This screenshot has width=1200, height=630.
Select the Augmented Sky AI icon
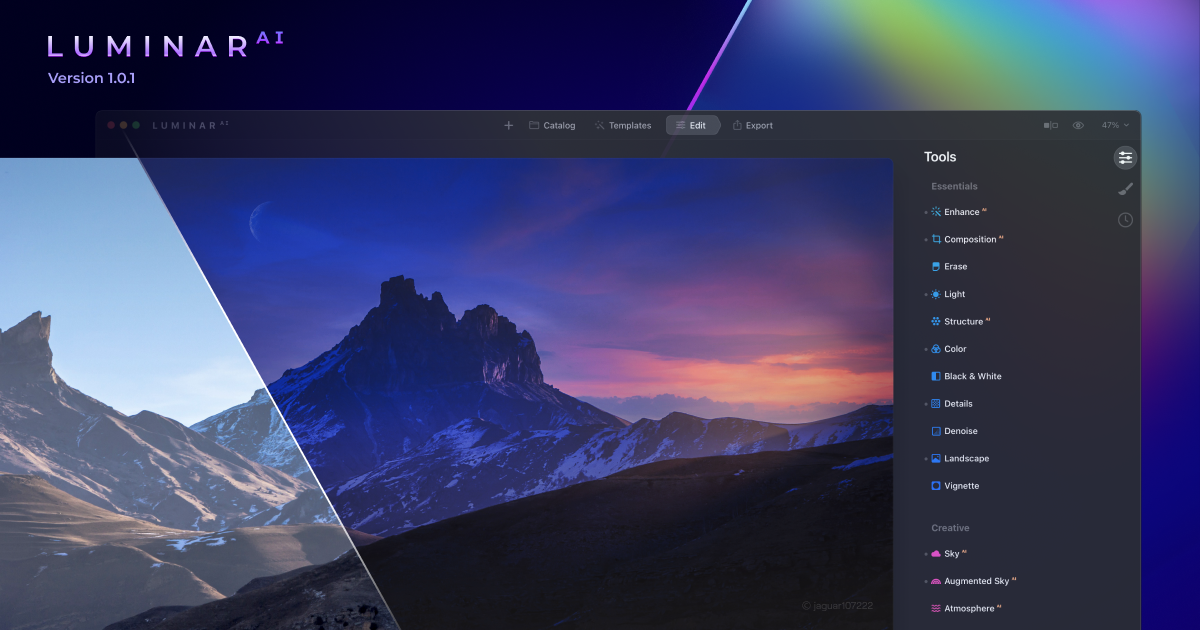point(936,581)
